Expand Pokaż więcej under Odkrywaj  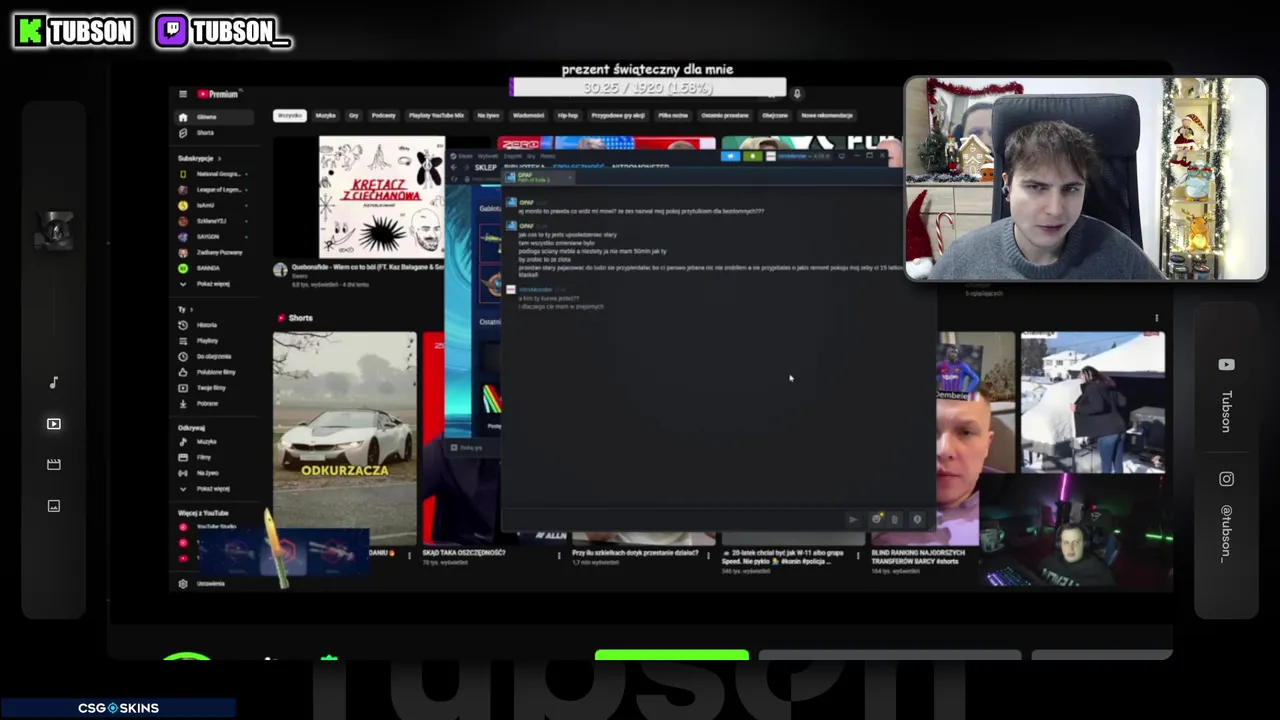tap(206, 488)
